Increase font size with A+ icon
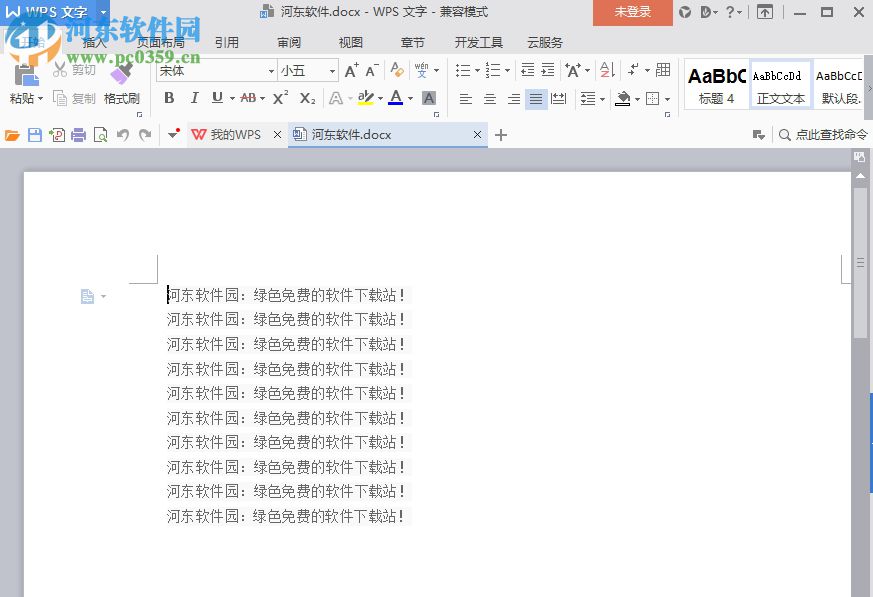This screenshot has height=597, width=873. coord(350,72)
